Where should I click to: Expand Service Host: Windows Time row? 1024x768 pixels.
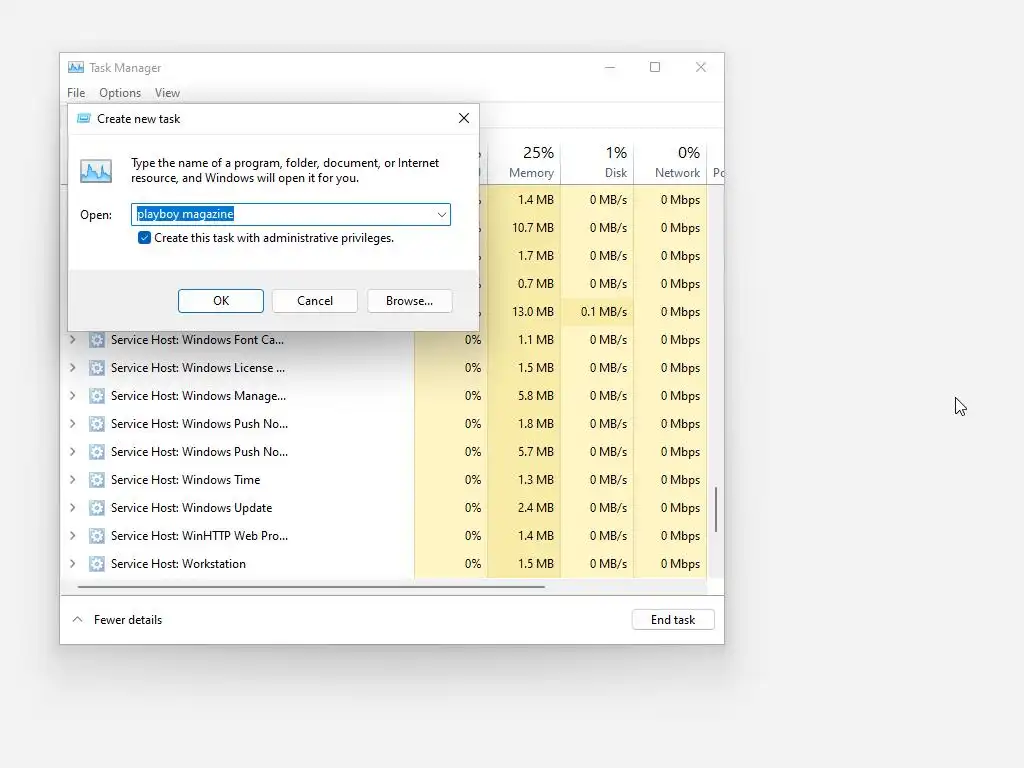pyautogui.click(x=72, y=479)
